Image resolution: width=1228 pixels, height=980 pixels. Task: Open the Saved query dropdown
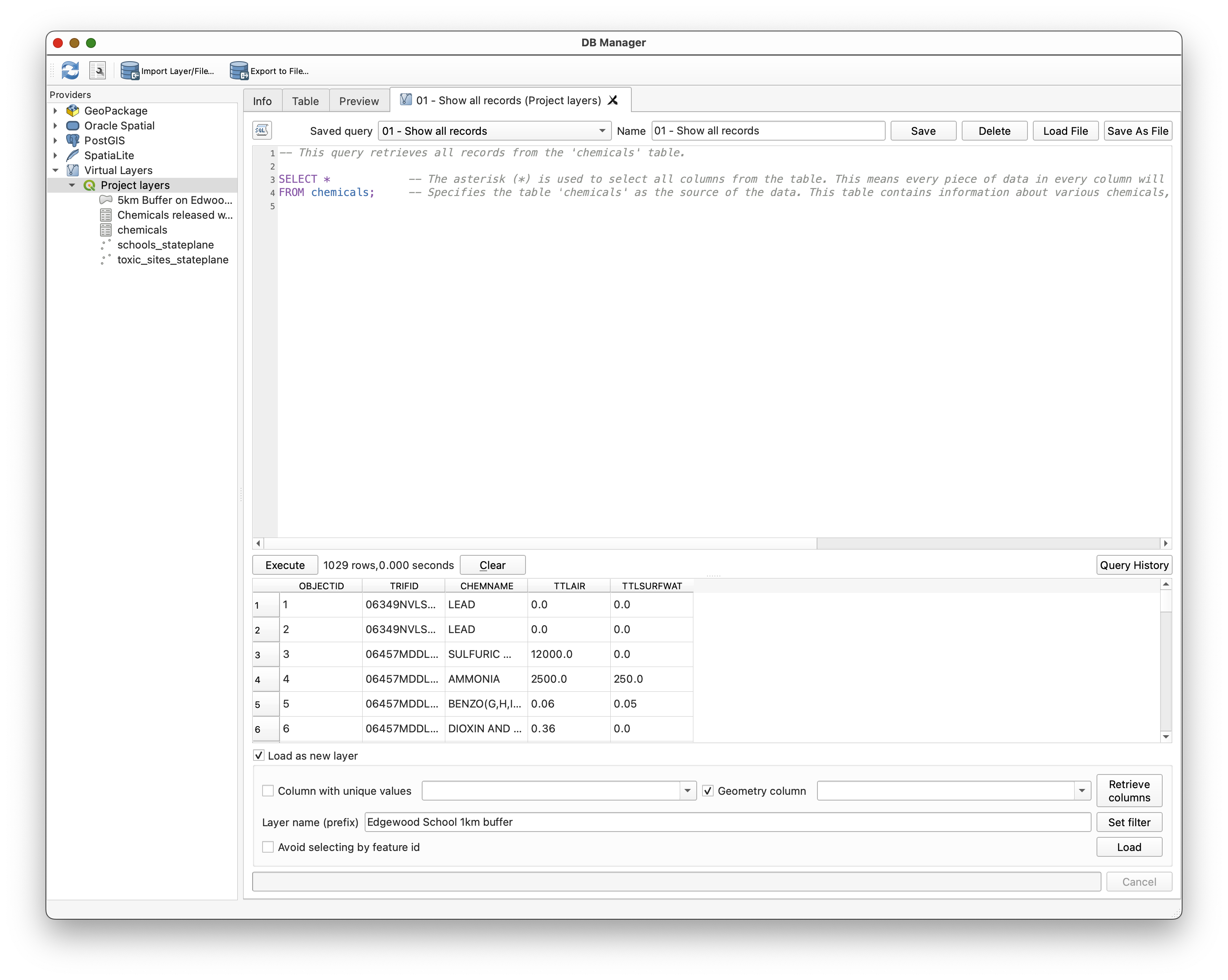[494, 131]
